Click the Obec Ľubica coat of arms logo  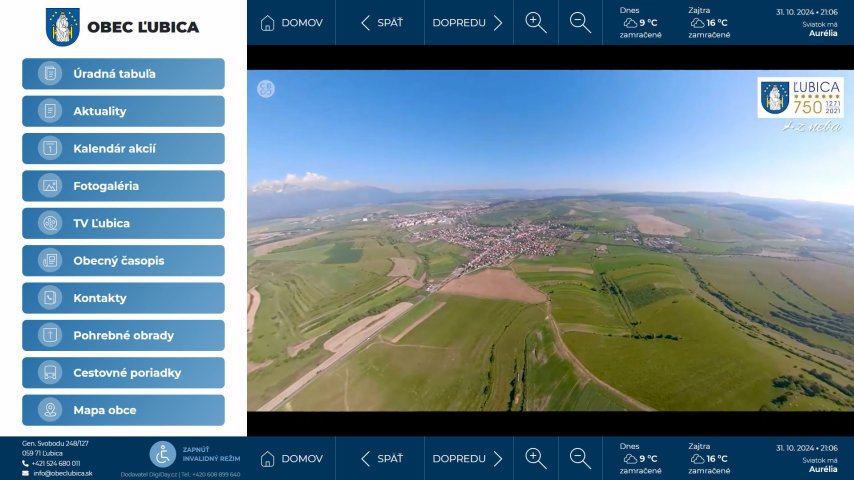(63, 26)
